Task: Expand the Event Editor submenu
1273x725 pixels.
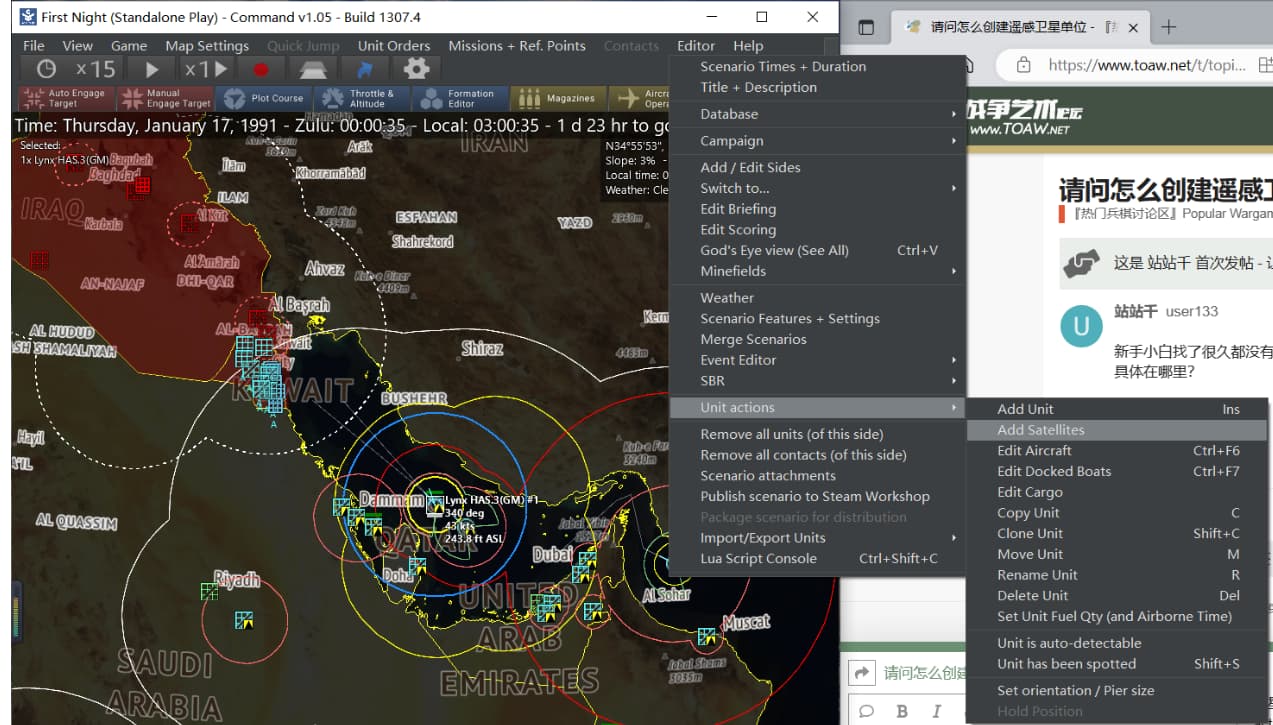Action: (x=817, y=360)
